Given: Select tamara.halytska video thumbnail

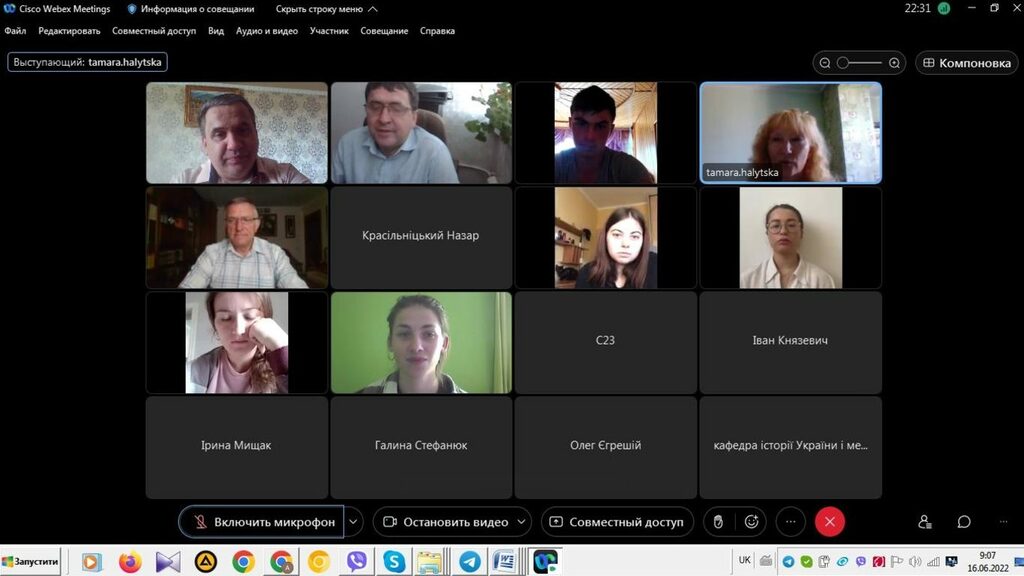Looking at the screenshot, I should point(791,133).
